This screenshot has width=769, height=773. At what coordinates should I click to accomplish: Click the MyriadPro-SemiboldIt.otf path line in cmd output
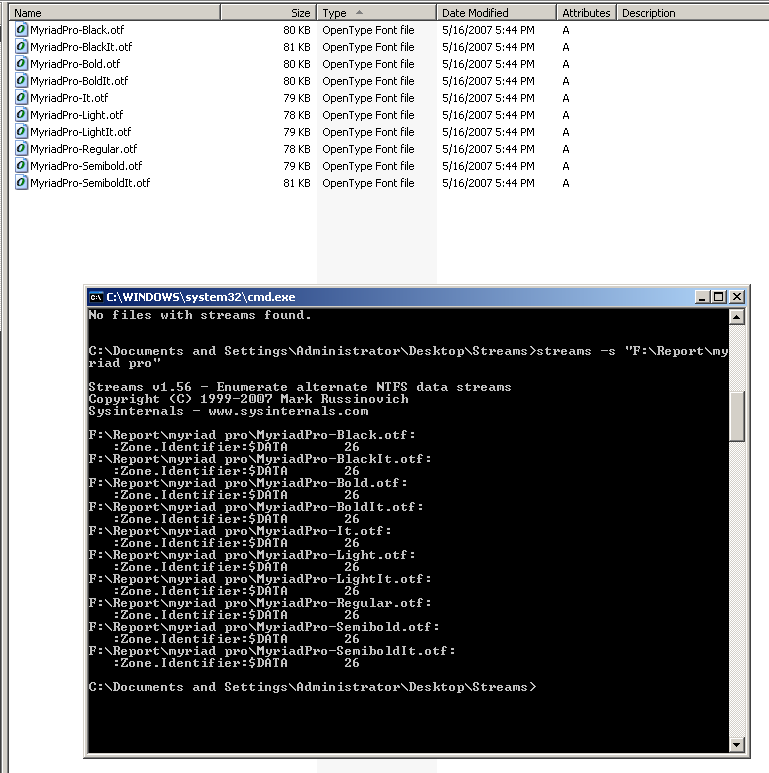(x=272, y=651)
